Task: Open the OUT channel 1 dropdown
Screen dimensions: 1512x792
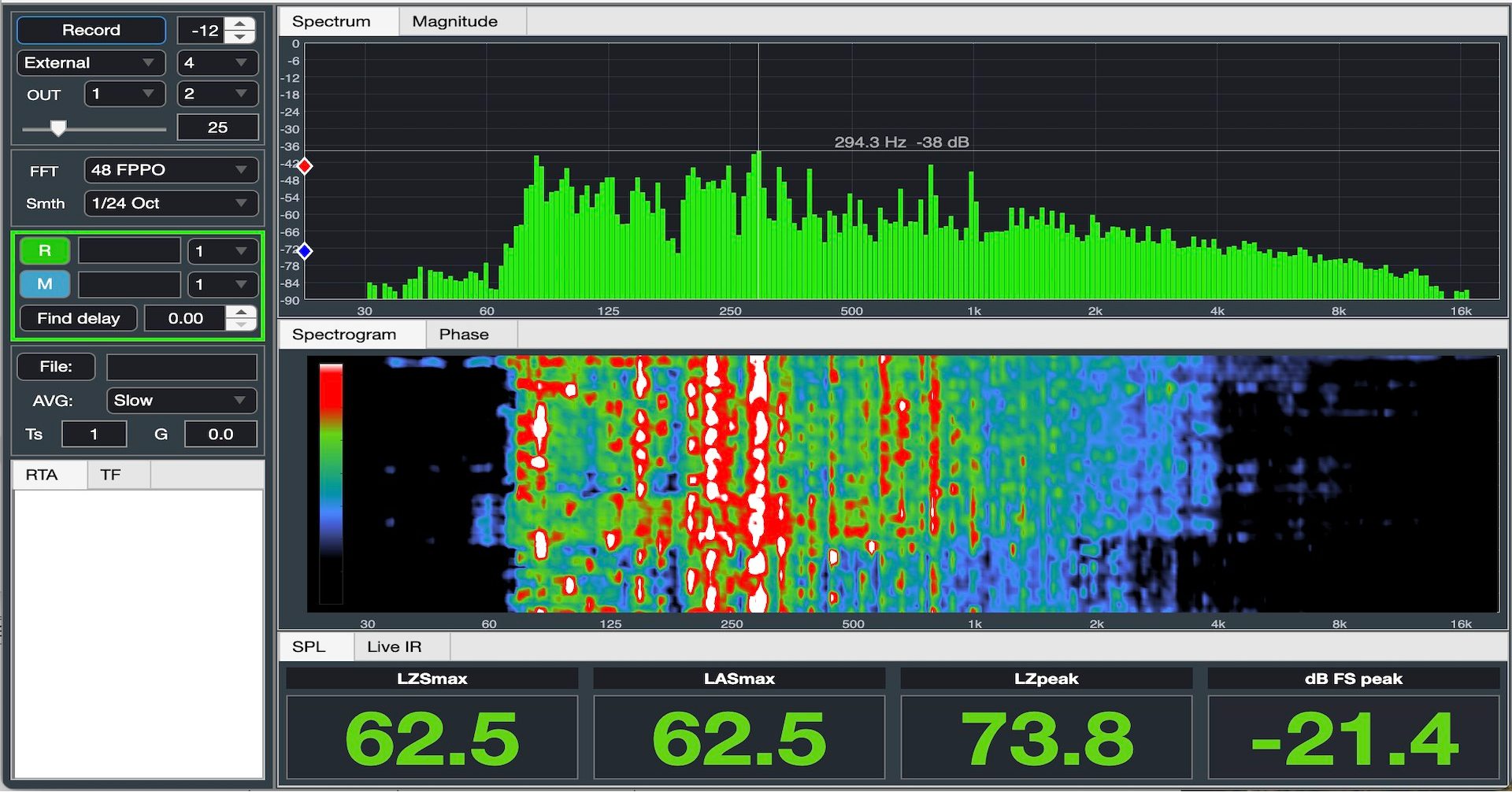Action: [x=124, y=94]
